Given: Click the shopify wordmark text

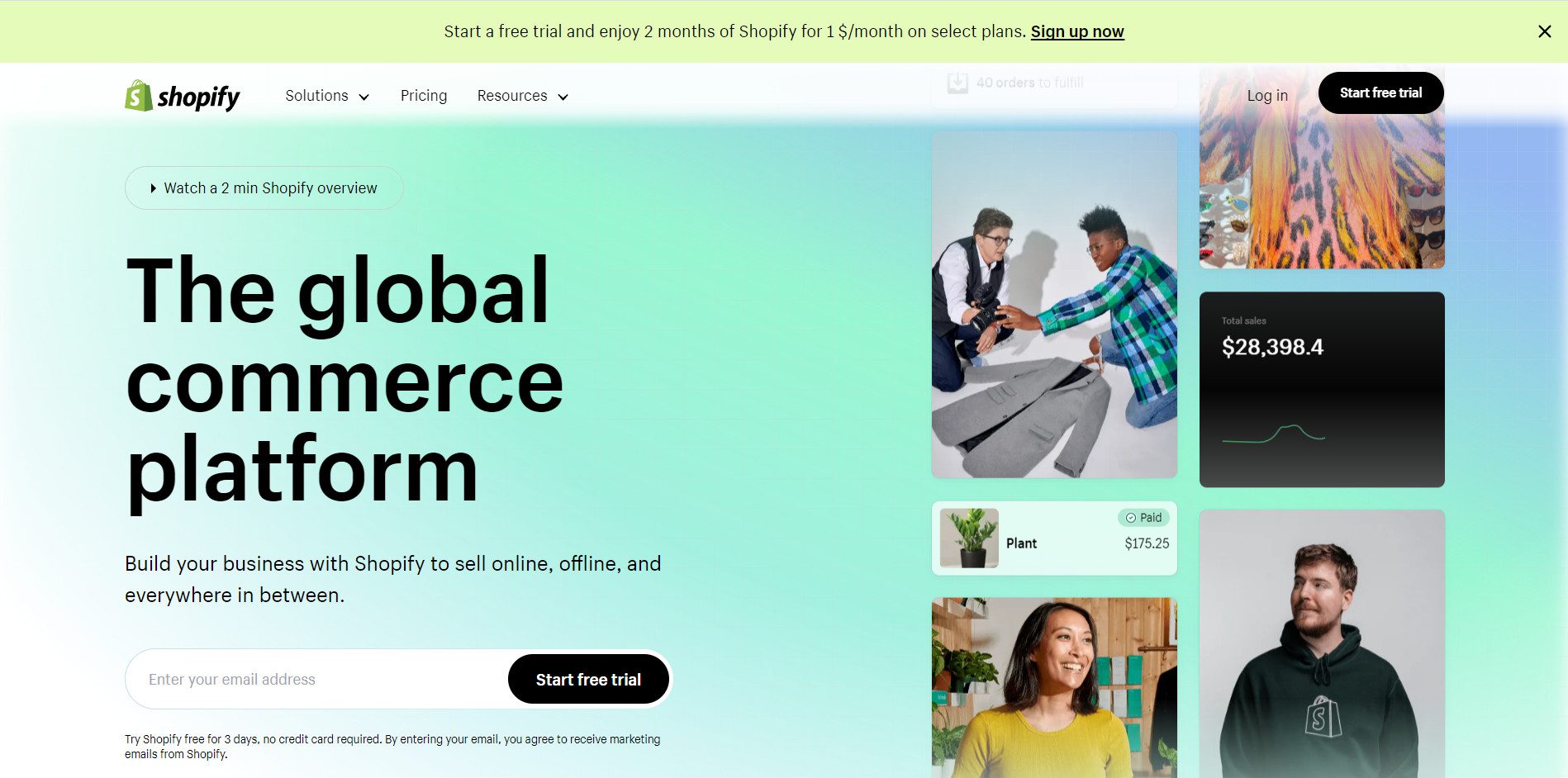Looking at the screenshot, I should click(198, 97).
